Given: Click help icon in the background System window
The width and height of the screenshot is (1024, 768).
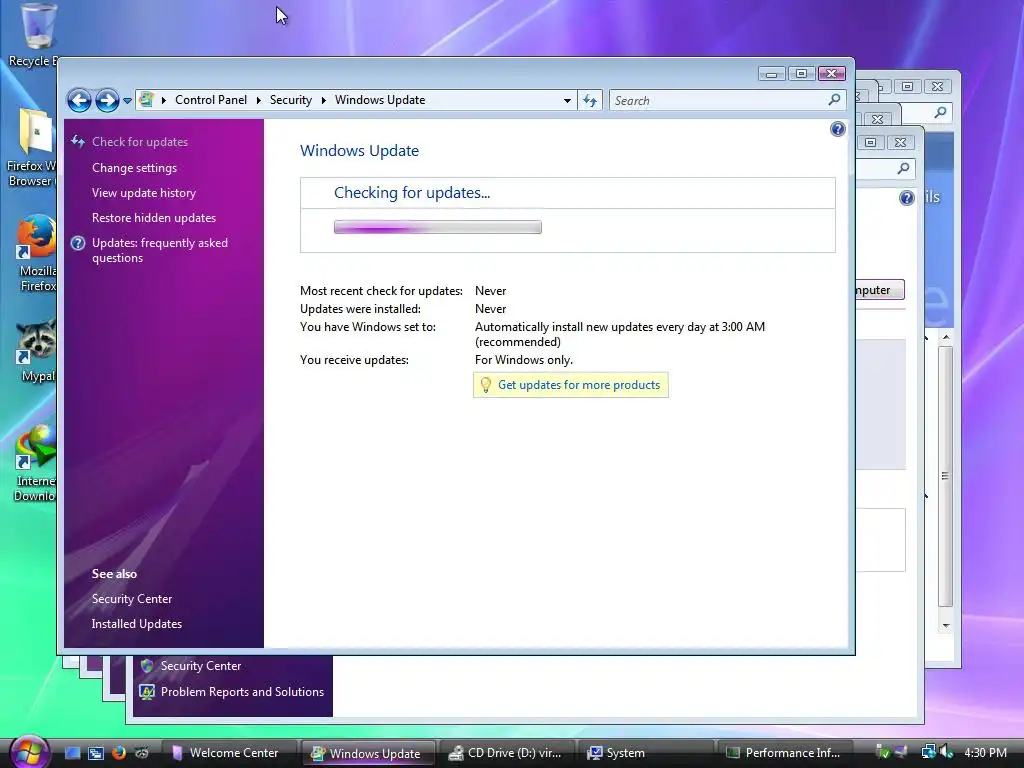Looking at the screenshot, I should pos(906,198).
